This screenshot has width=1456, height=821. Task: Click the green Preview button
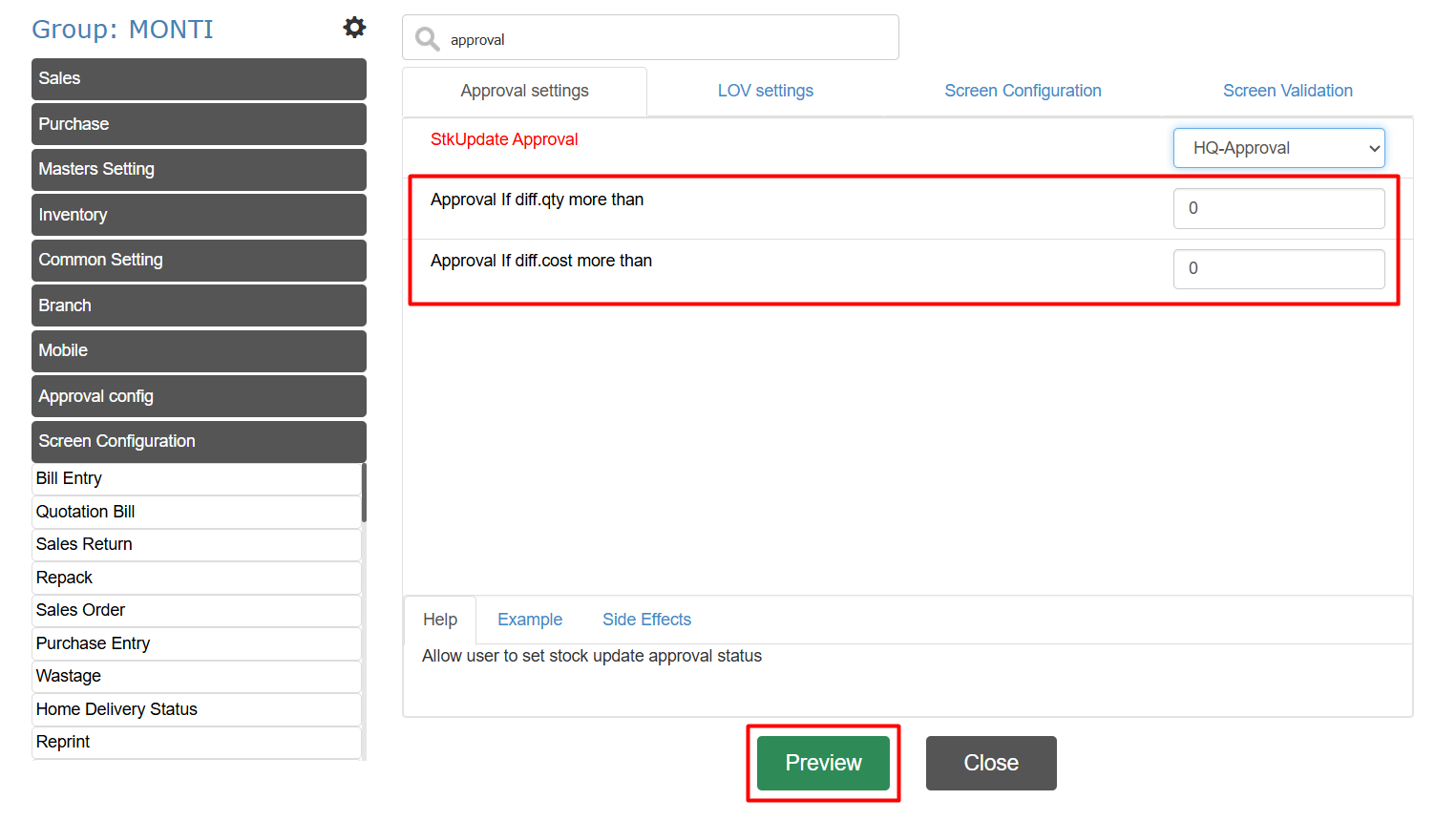point(823,763)
